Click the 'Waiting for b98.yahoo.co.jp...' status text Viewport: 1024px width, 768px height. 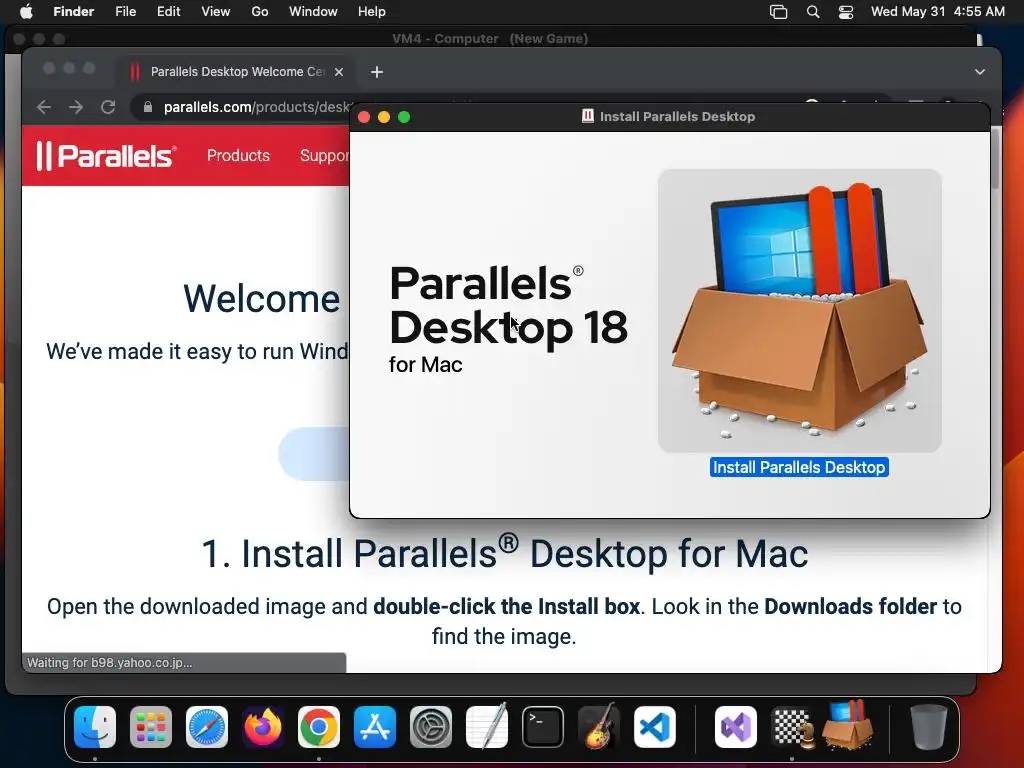tap(110, 663)
